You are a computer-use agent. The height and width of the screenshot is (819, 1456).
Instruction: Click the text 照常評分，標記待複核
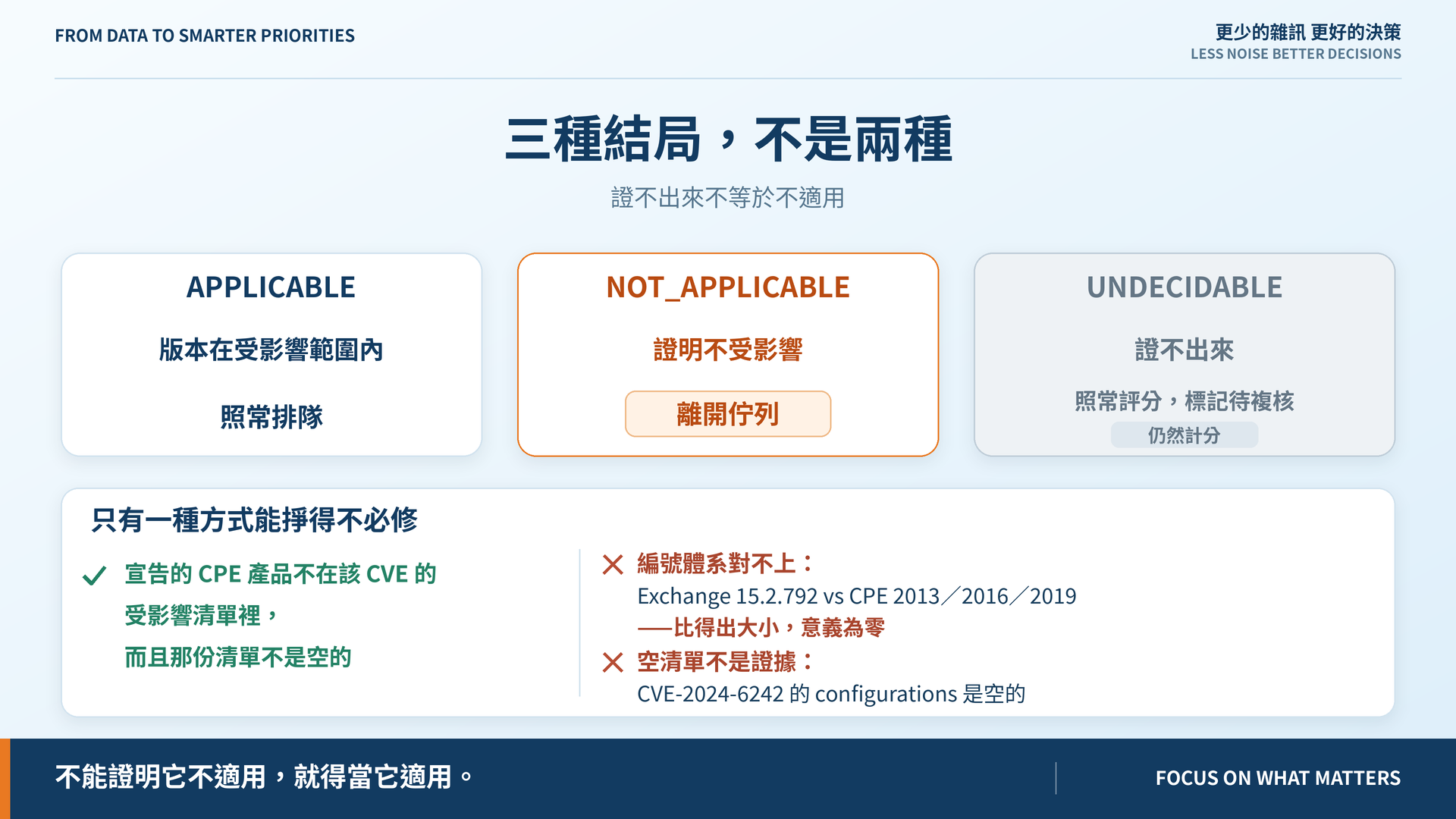coord(1185,400)
